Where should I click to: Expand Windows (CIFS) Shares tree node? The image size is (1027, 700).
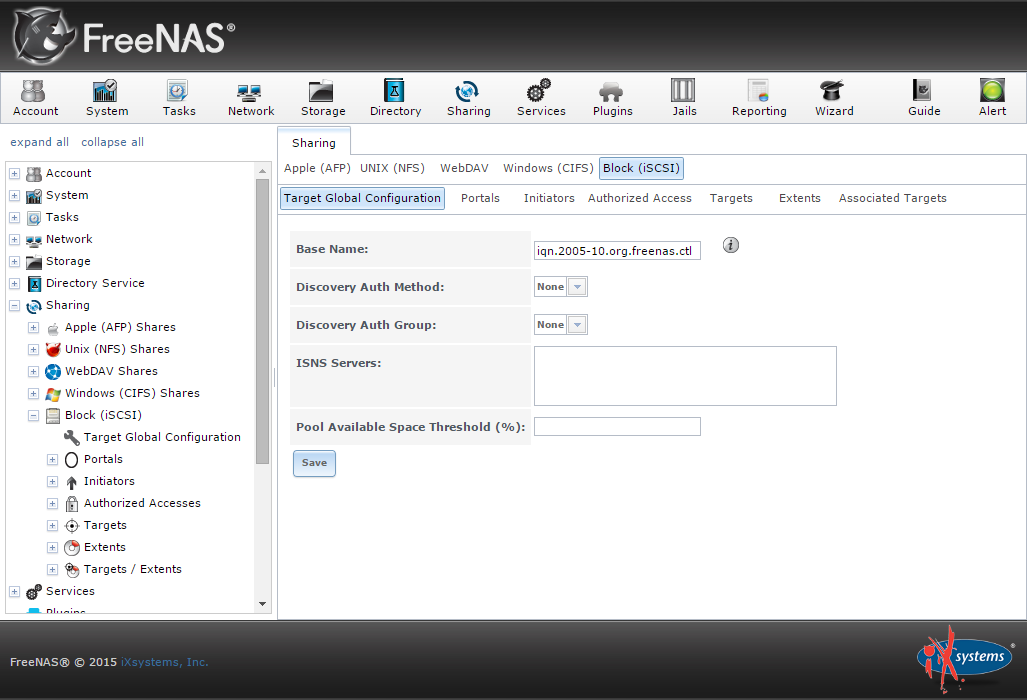coord(33,393)
